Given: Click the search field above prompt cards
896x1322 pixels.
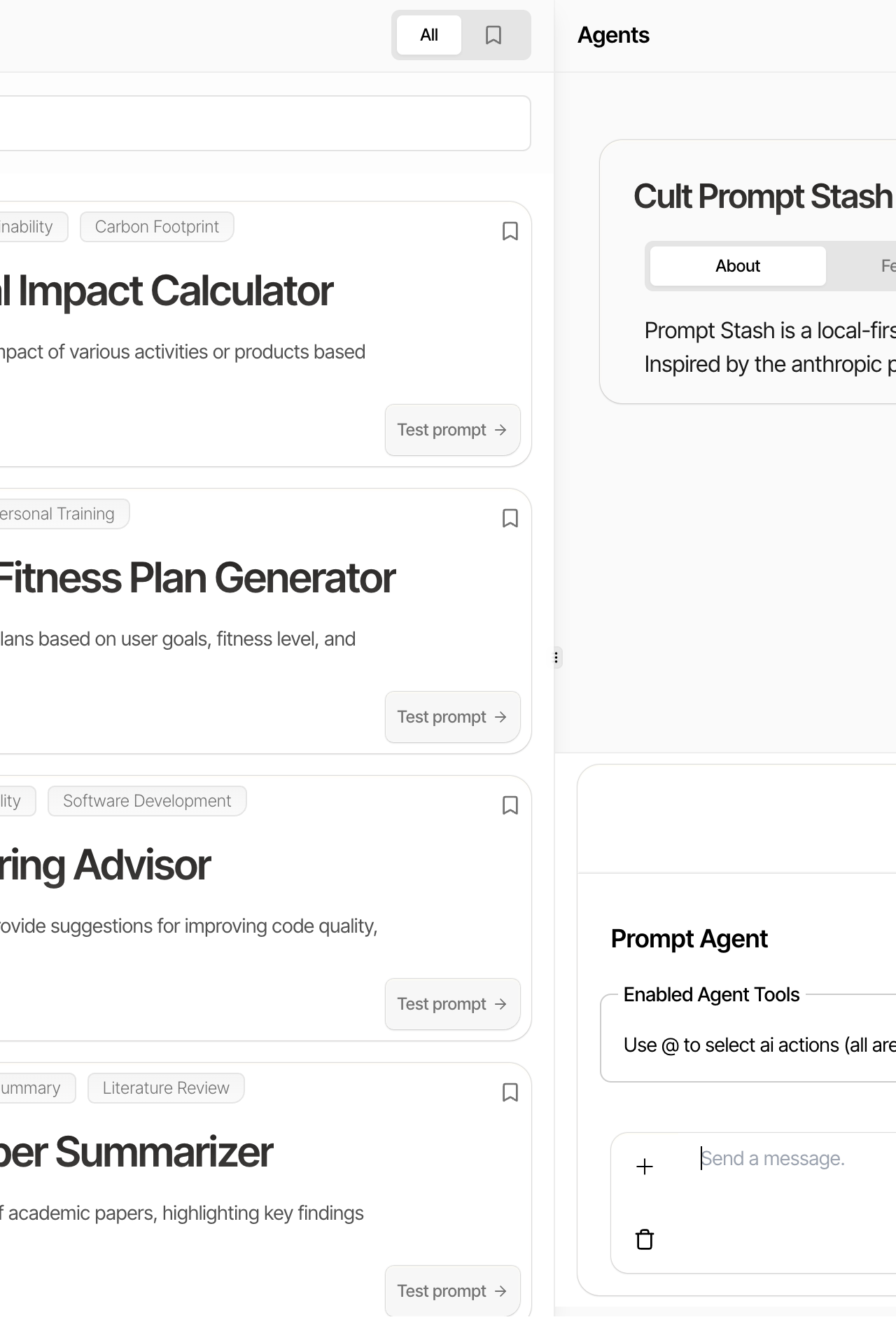Looking at the screenshot, I should click(265, 123).
